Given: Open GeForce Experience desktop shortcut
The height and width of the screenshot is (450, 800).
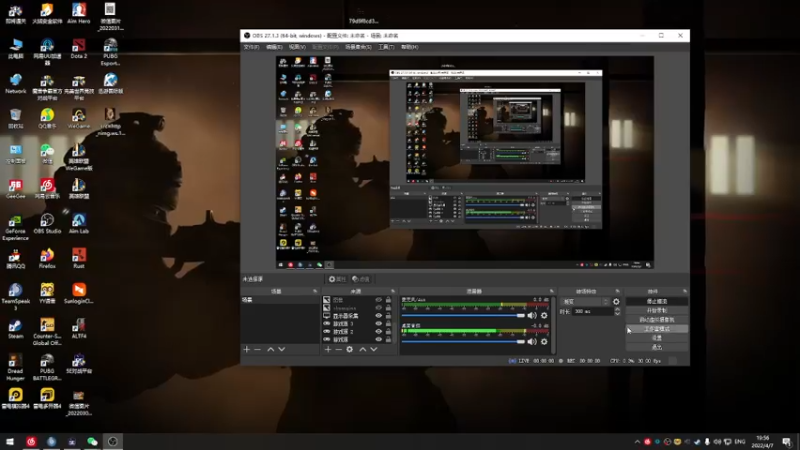Looking at the screenshot, I should [x=15, y=227].
